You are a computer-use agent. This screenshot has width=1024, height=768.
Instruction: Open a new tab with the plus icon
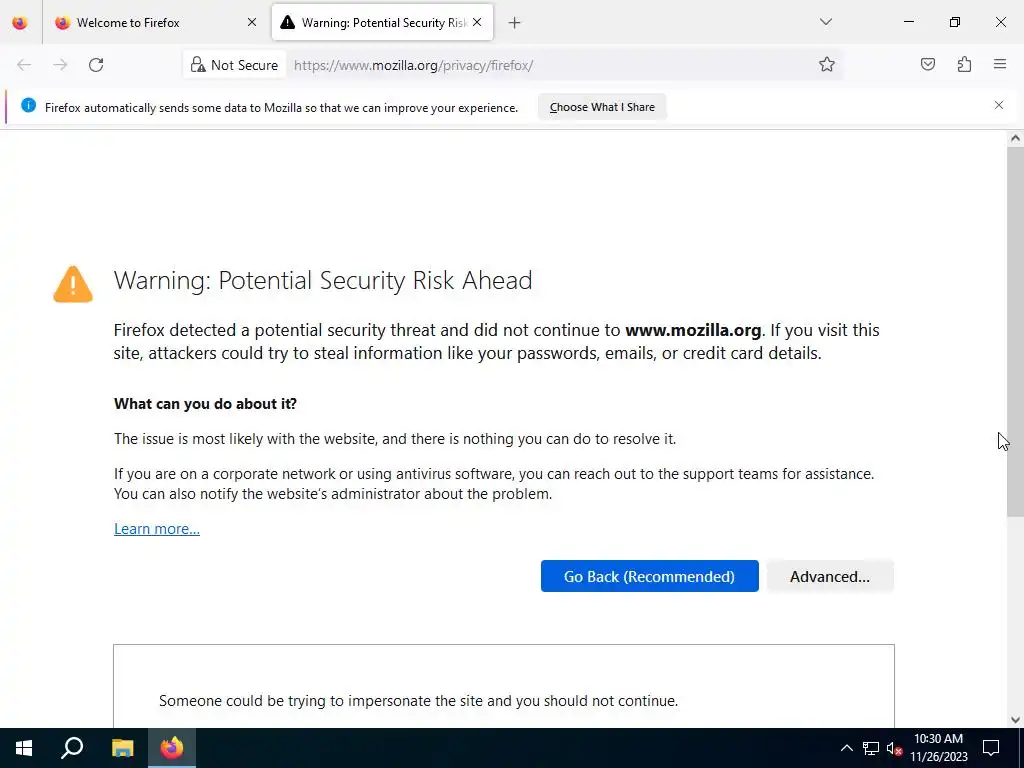click(515, 23)
